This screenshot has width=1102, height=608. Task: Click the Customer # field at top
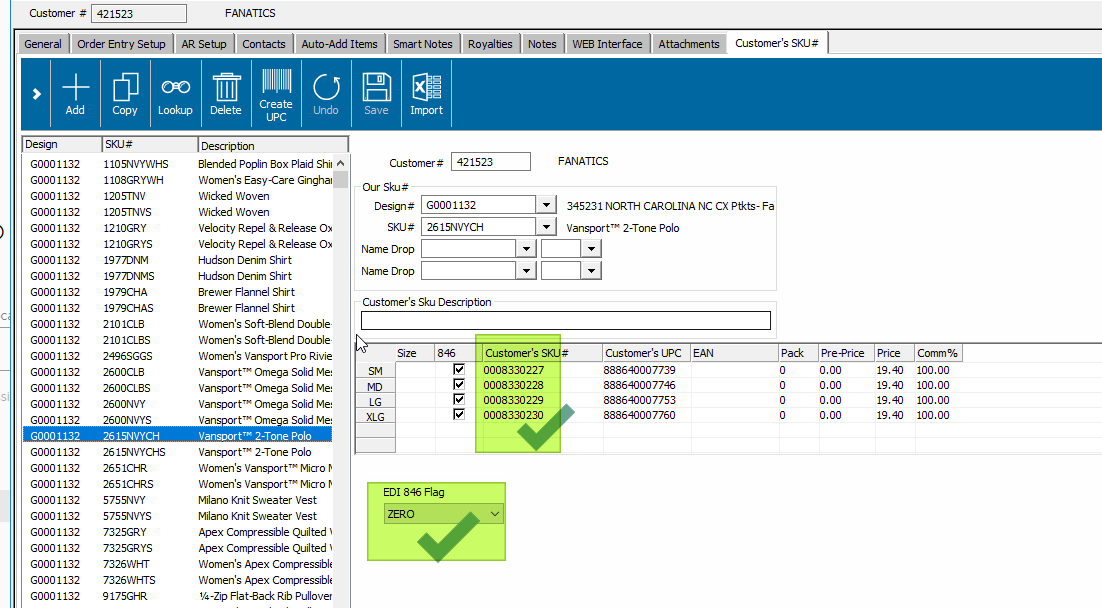point(139,13)
